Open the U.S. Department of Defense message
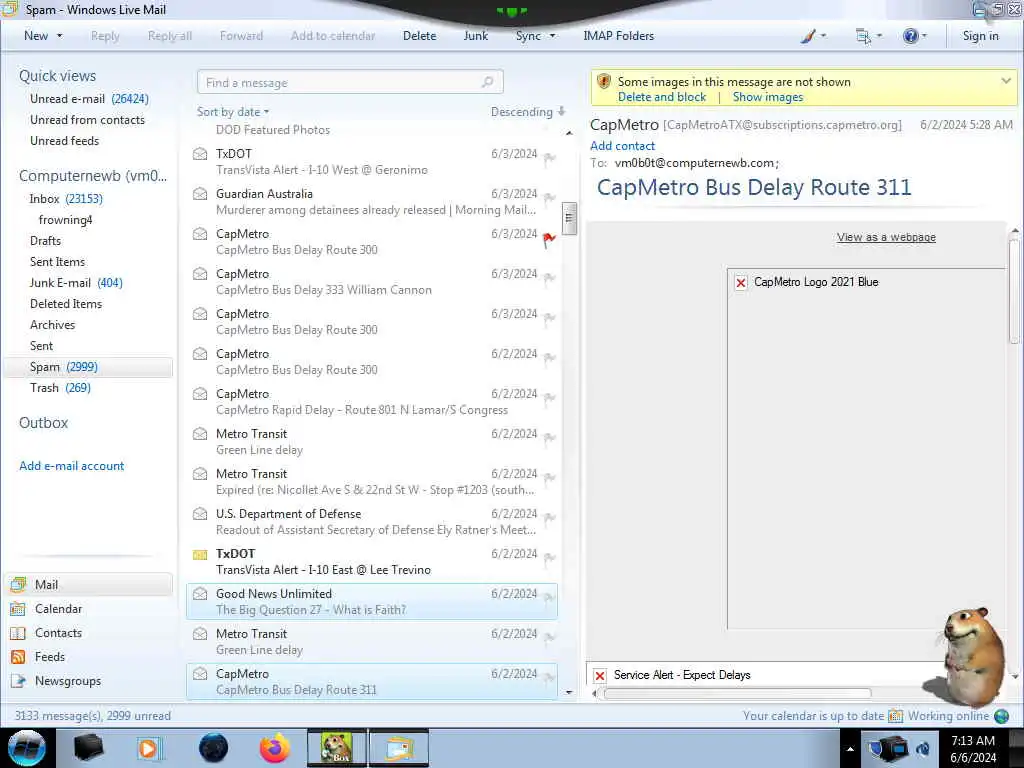Image resolution: width=1024 pixels, height=768 pixels. pos(372,521)
